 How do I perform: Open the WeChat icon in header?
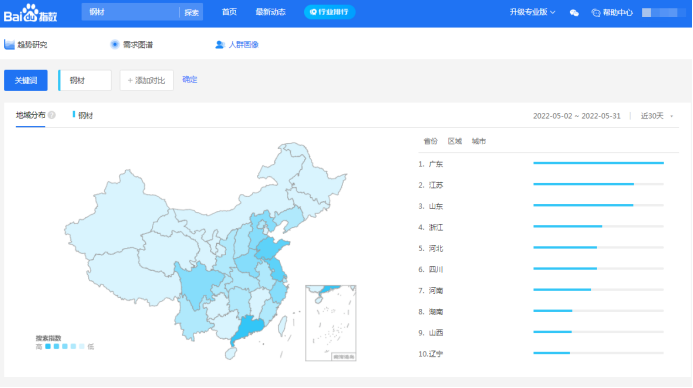[x=574, y=13]
